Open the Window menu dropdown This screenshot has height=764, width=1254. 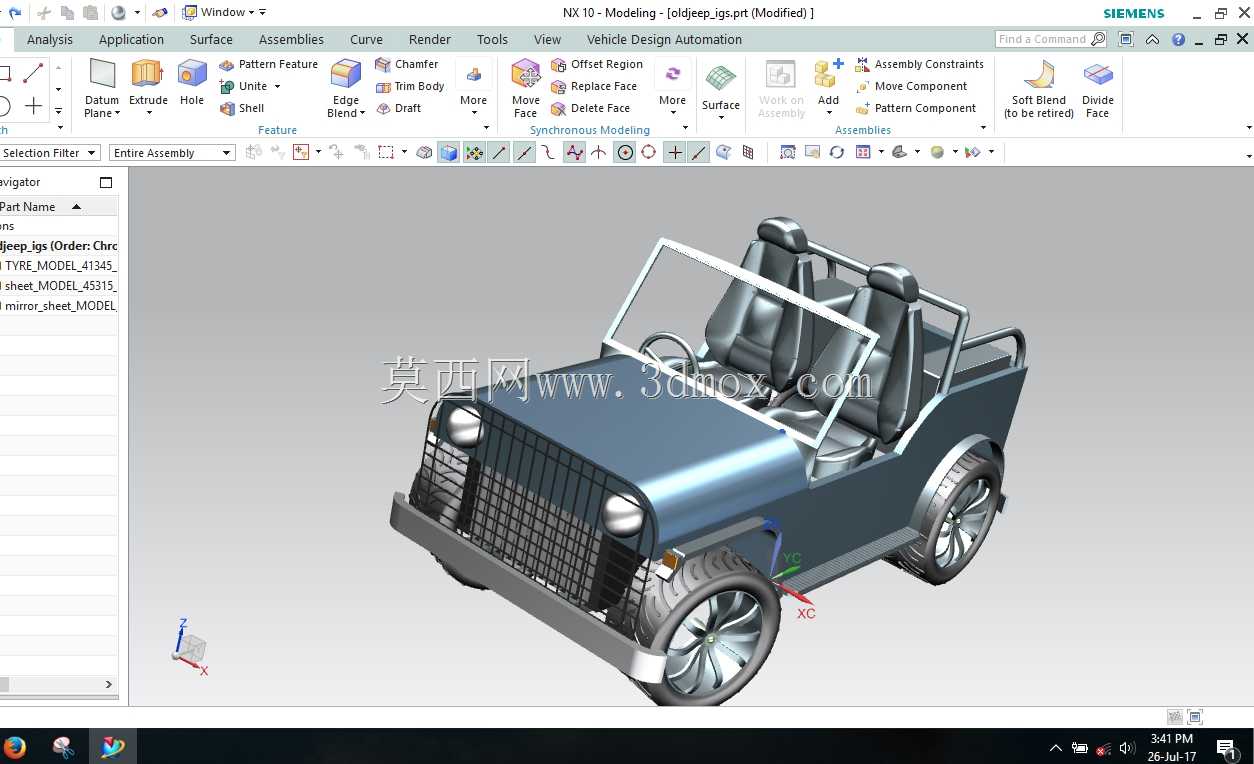pyautogui.click(x=223, y=12)
